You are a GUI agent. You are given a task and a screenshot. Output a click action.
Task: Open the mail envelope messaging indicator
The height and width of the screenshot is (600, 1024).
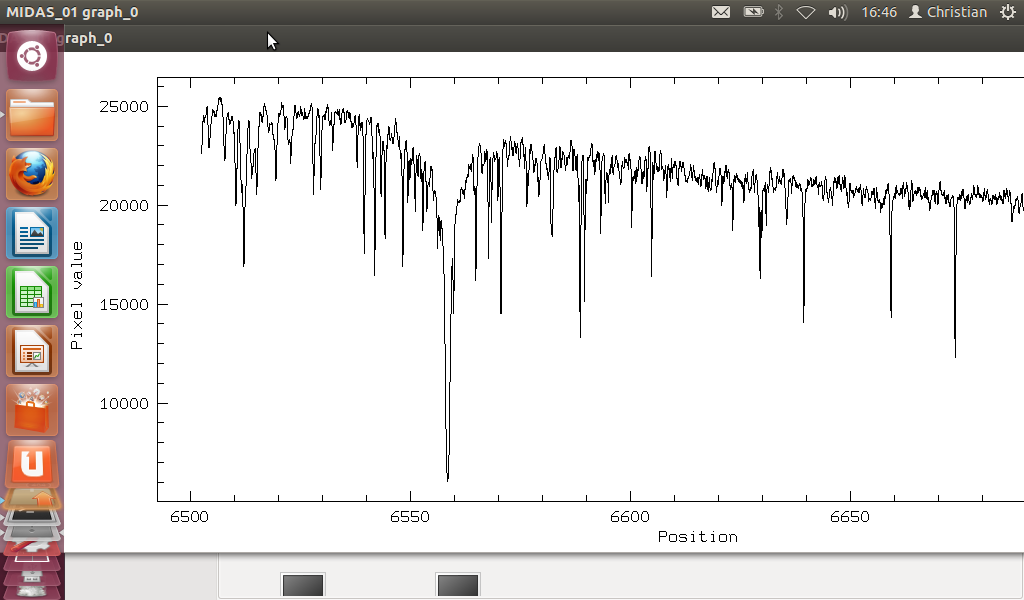(x=720, y=12)
